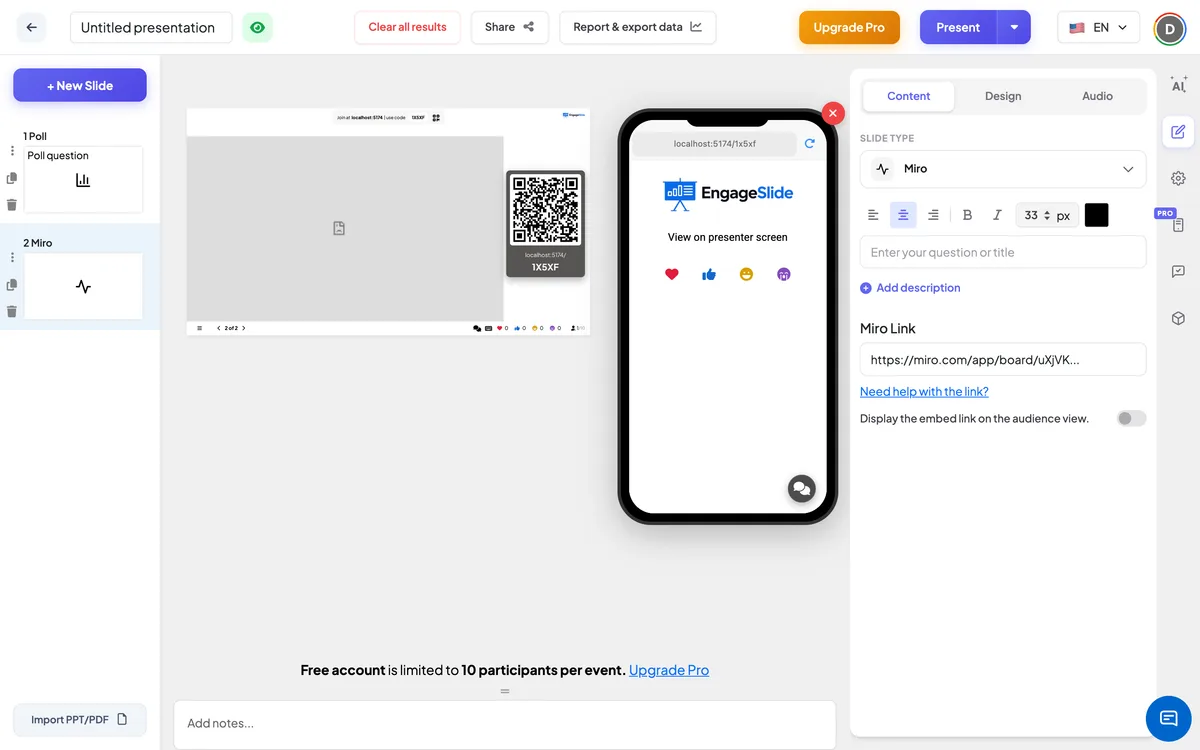Screen dimensions: 1200x750
Task: Click the question or title field
Action: tap(1003, 252)
